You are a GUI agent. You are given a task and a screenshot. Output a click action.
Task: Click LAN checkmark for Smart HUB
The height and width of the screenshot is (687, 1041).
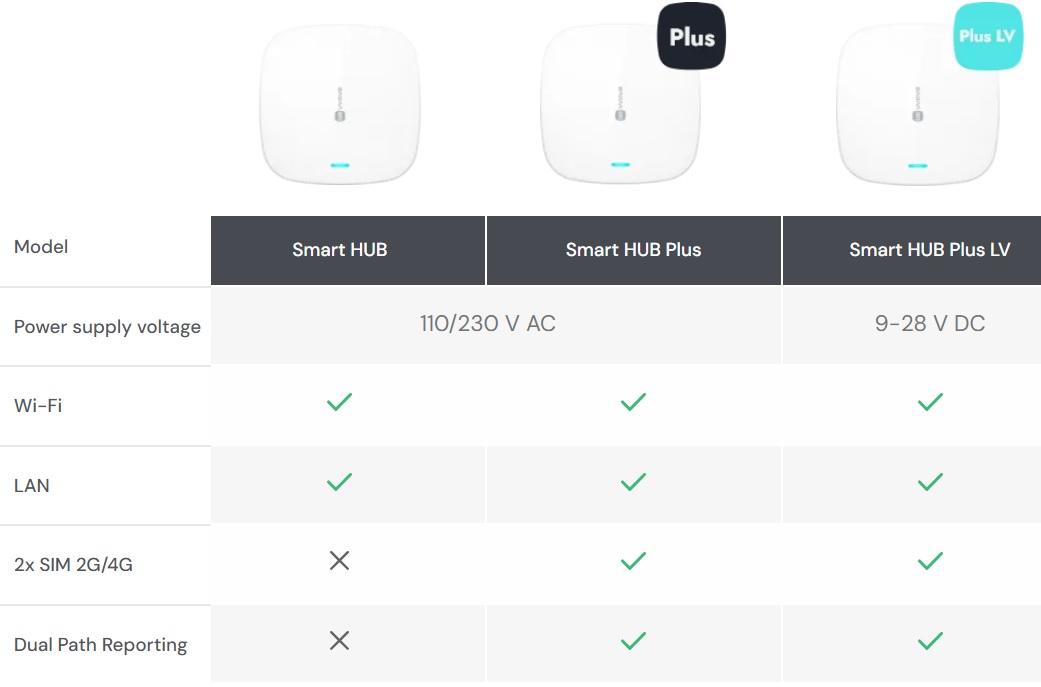pyautogui.click(x=339, y=482)
